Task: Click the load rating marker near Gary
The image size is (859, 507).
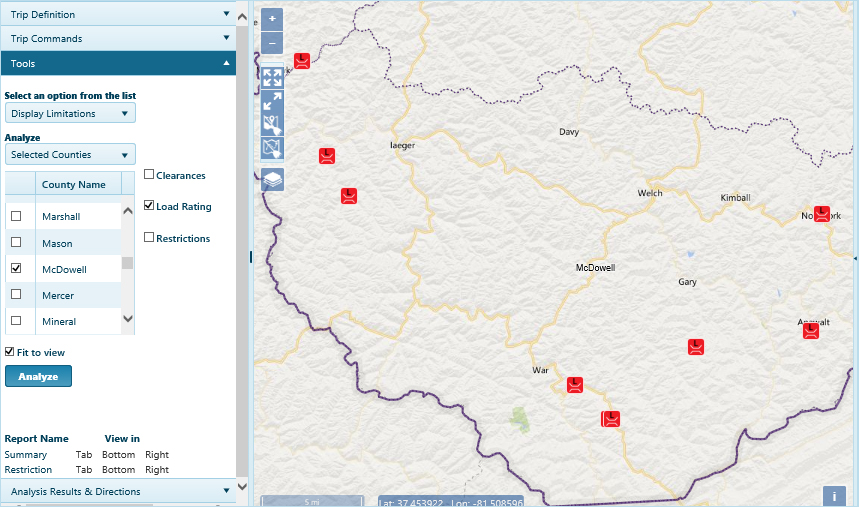Action: tap(696, 347)
